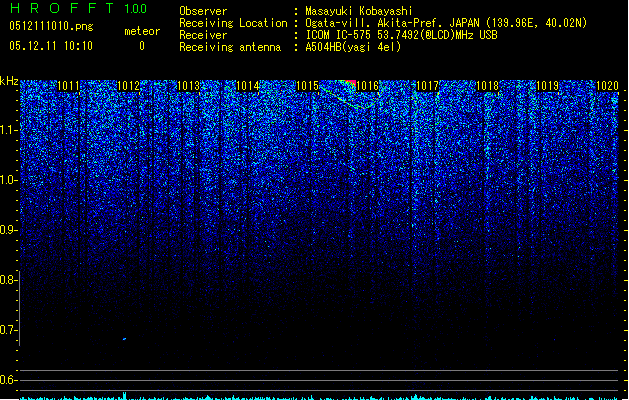Click the A504HB(yagi 4el) antenna text
The width and height of the screenshot is (629, 400).
coord(353,47)
